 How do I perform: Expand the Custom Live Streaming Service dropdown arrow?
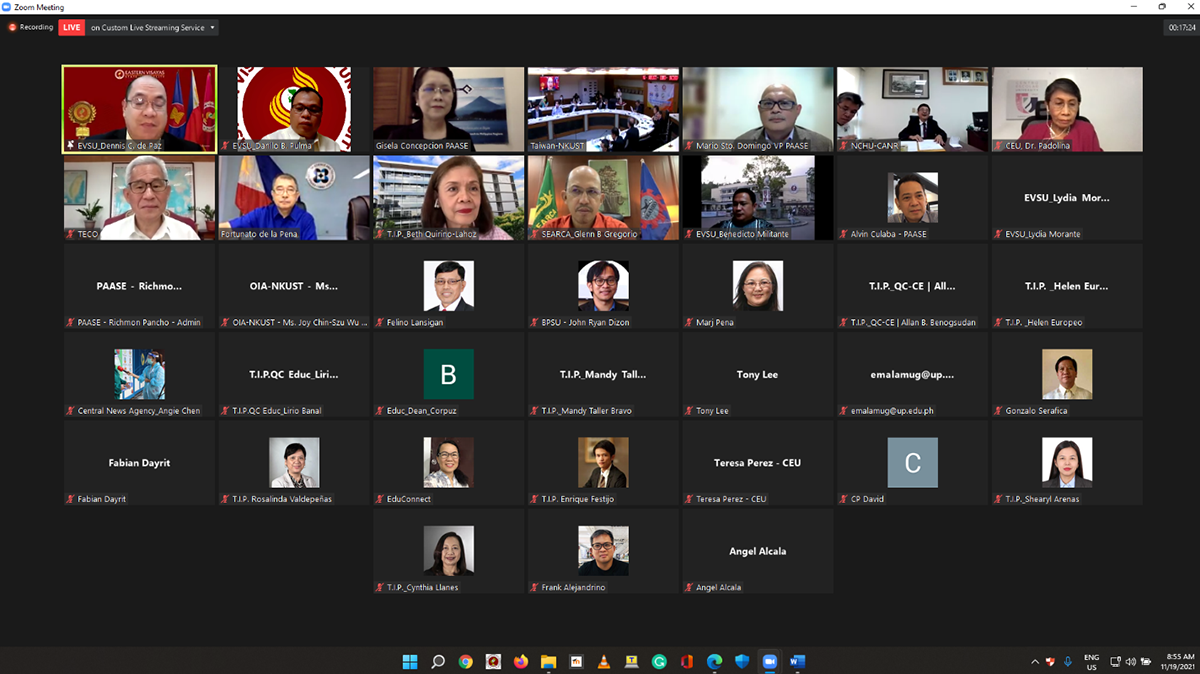(x=213, y=28)
